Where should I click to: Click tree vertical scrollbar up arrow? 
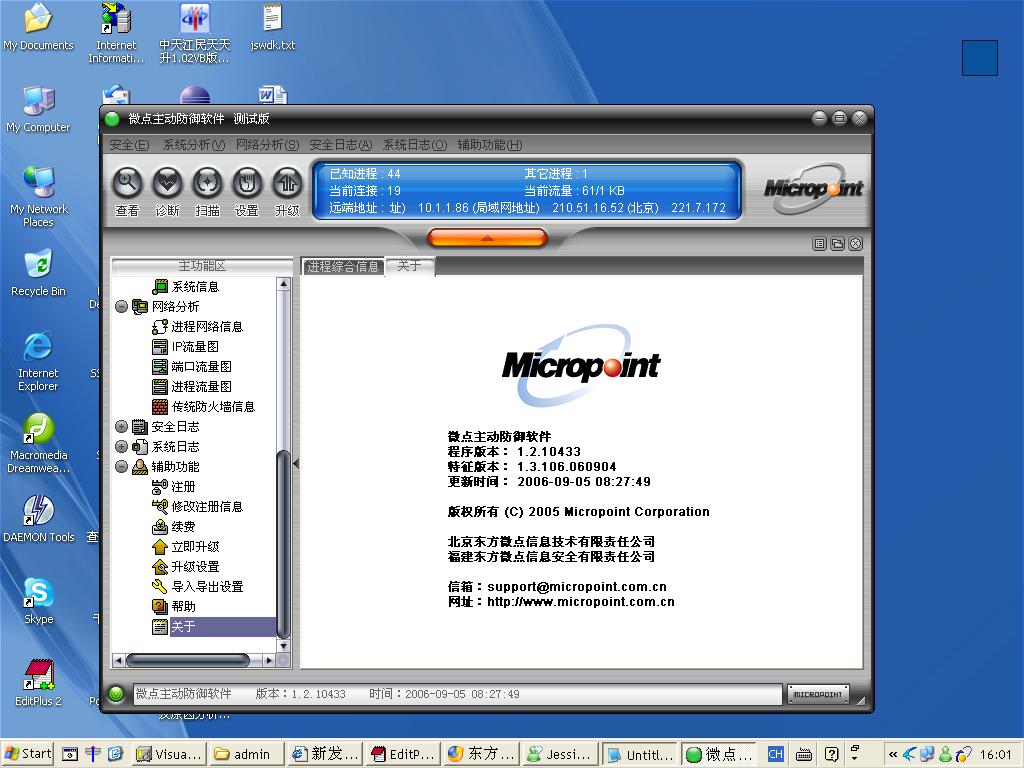pos(283,284)
